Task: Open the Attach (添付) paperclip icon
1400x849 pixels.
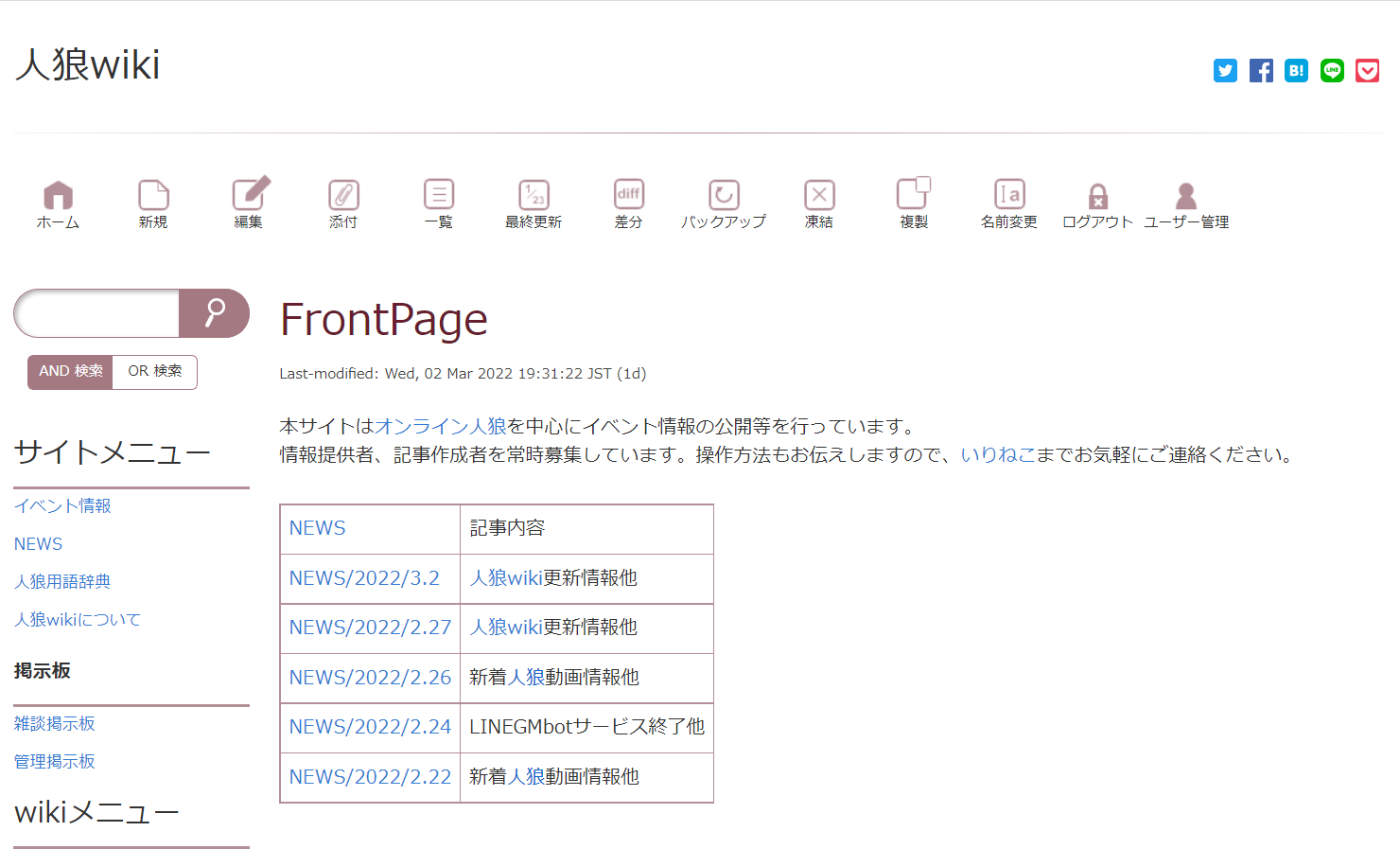Action: point(343,195)
